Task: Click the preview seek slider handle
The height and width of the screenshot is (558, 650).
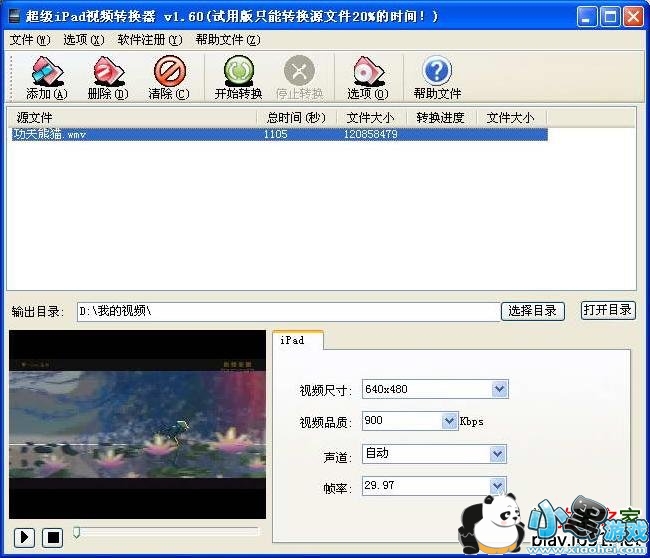Action: click(76, 532)
